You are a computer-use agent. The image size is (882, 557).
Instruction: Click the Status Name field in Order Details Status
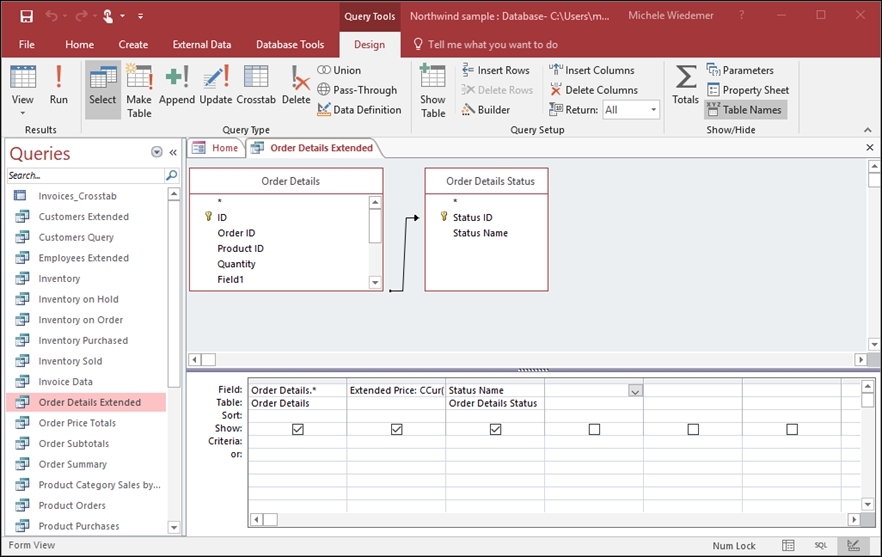pyautogui.click(x=480, y=233)
